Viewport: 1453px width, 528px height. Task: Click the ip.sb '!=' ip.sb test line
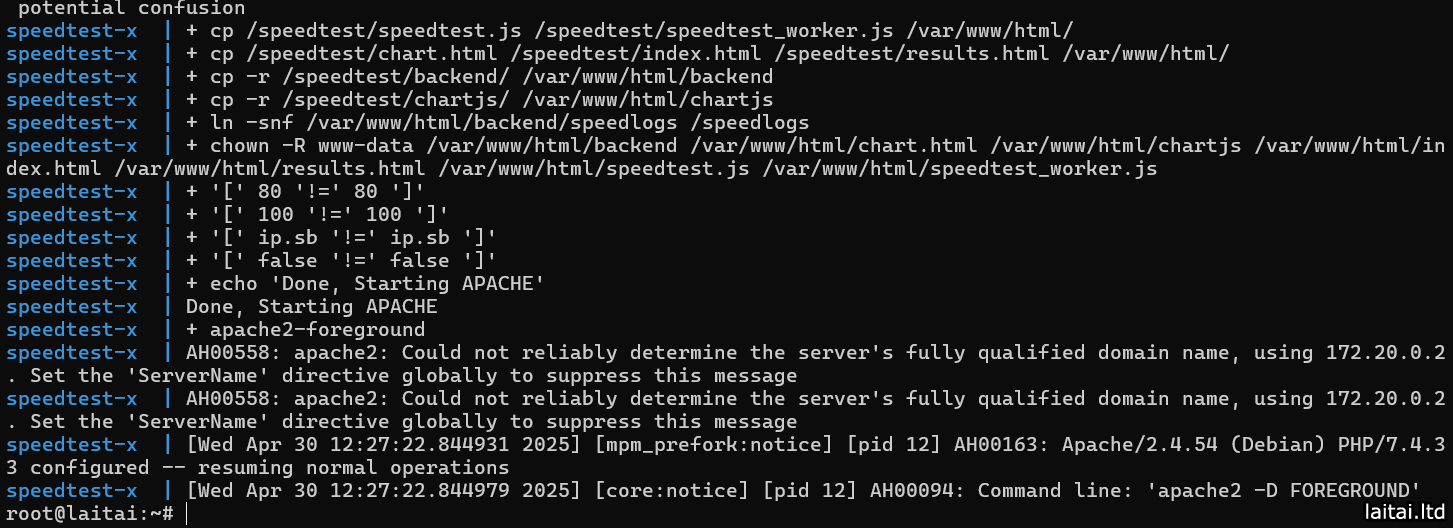pyautogui.click(x=341, y=238)
